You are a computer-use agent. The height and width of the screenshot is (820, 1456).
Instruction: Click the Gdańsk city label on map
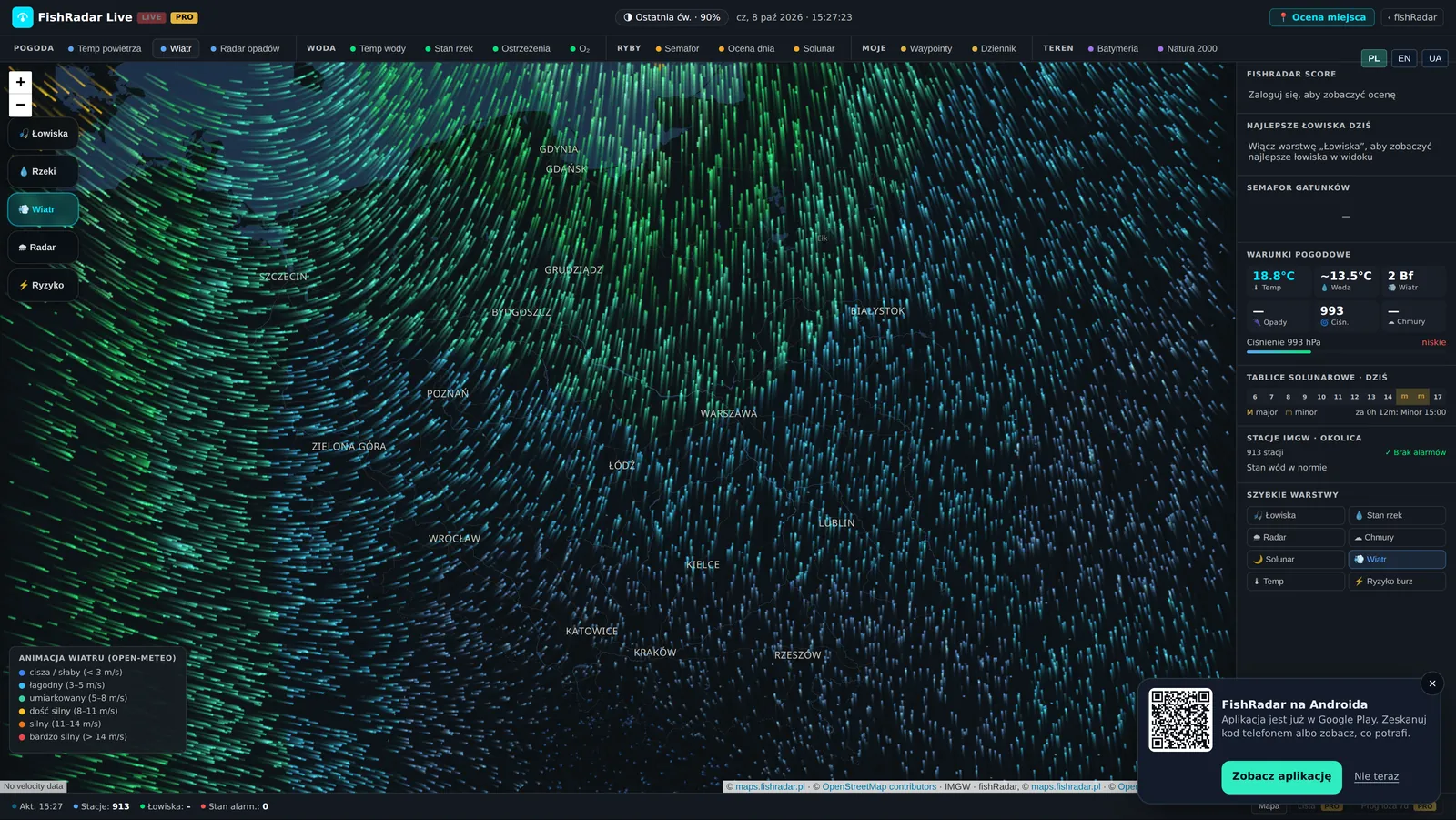(x=567, y=169)
